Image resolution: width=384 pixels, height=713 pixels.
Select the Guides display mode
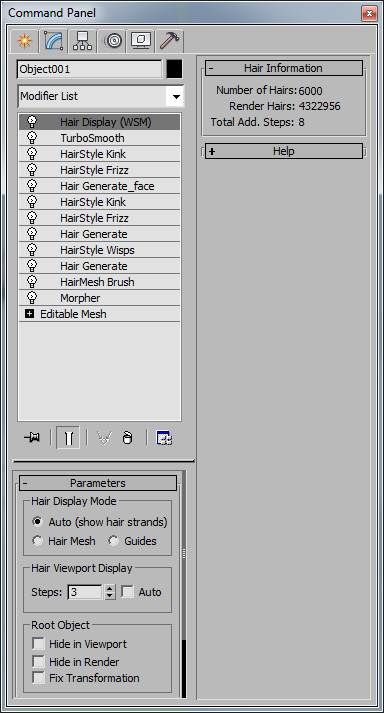click(x=113, y=541)
